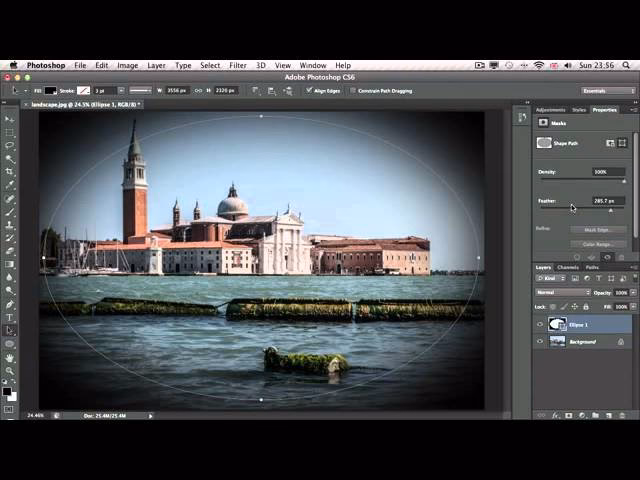640x480 pixels.
Task: Open the Opacity slider arrow
Action: [x=633, y=293]
